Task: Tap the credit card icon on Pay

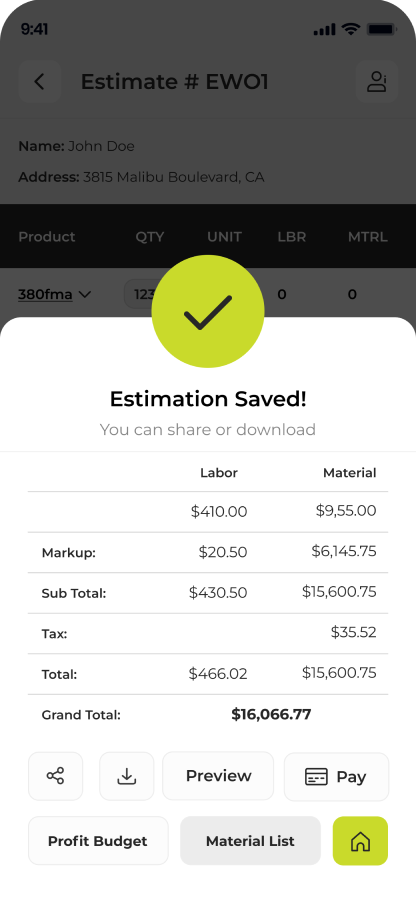Action: 316,777
